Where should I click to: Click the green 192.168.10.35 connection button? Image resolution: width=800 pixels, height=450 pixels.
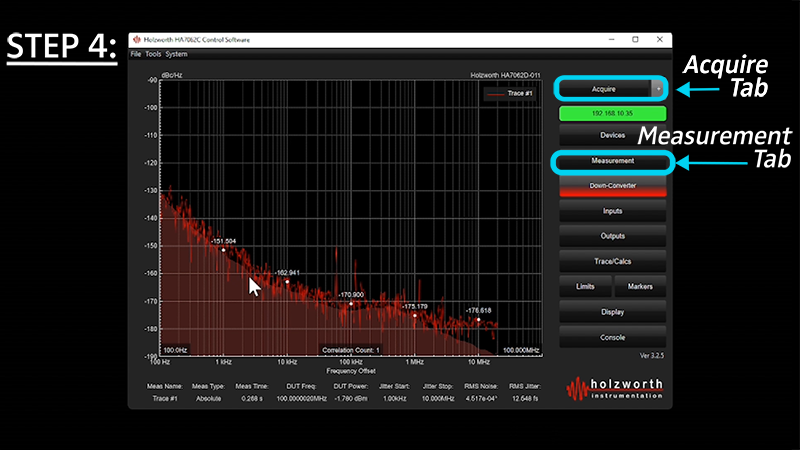612,113
